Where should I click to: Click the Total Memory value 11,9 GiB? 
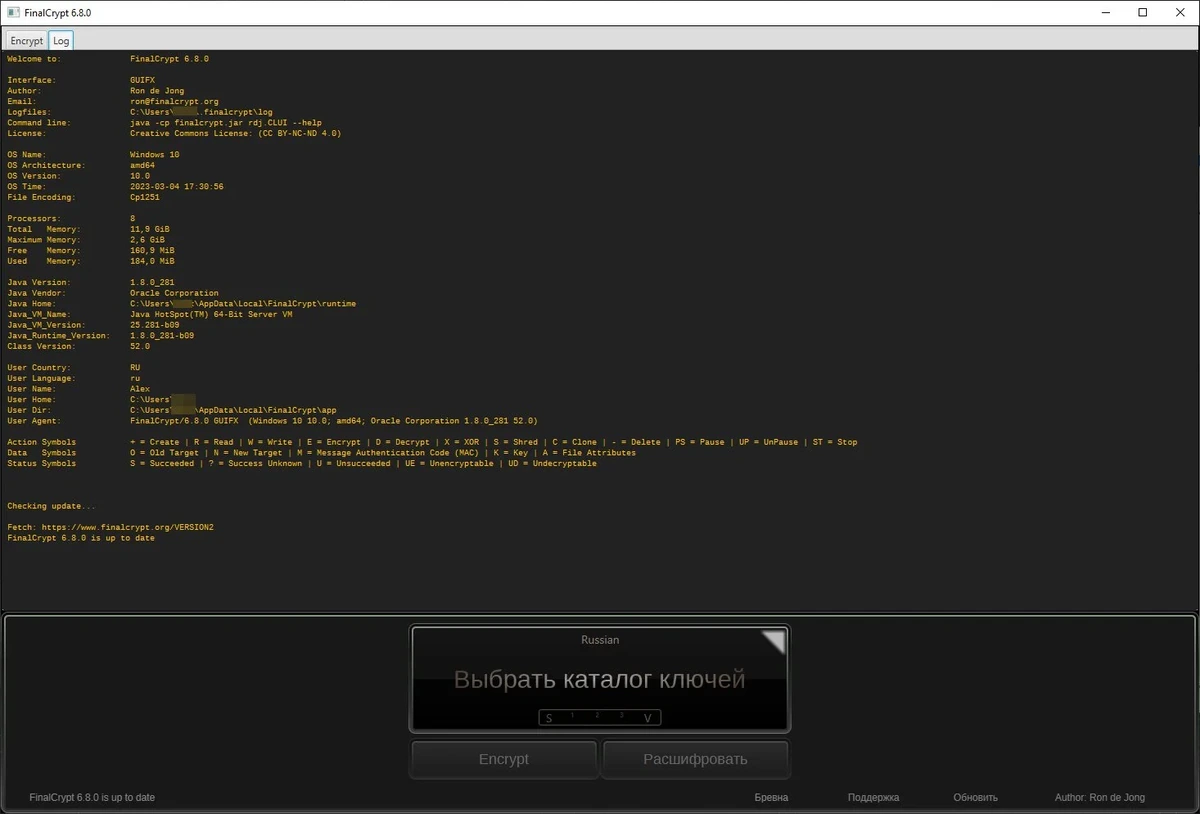click(x=150, y=230)
